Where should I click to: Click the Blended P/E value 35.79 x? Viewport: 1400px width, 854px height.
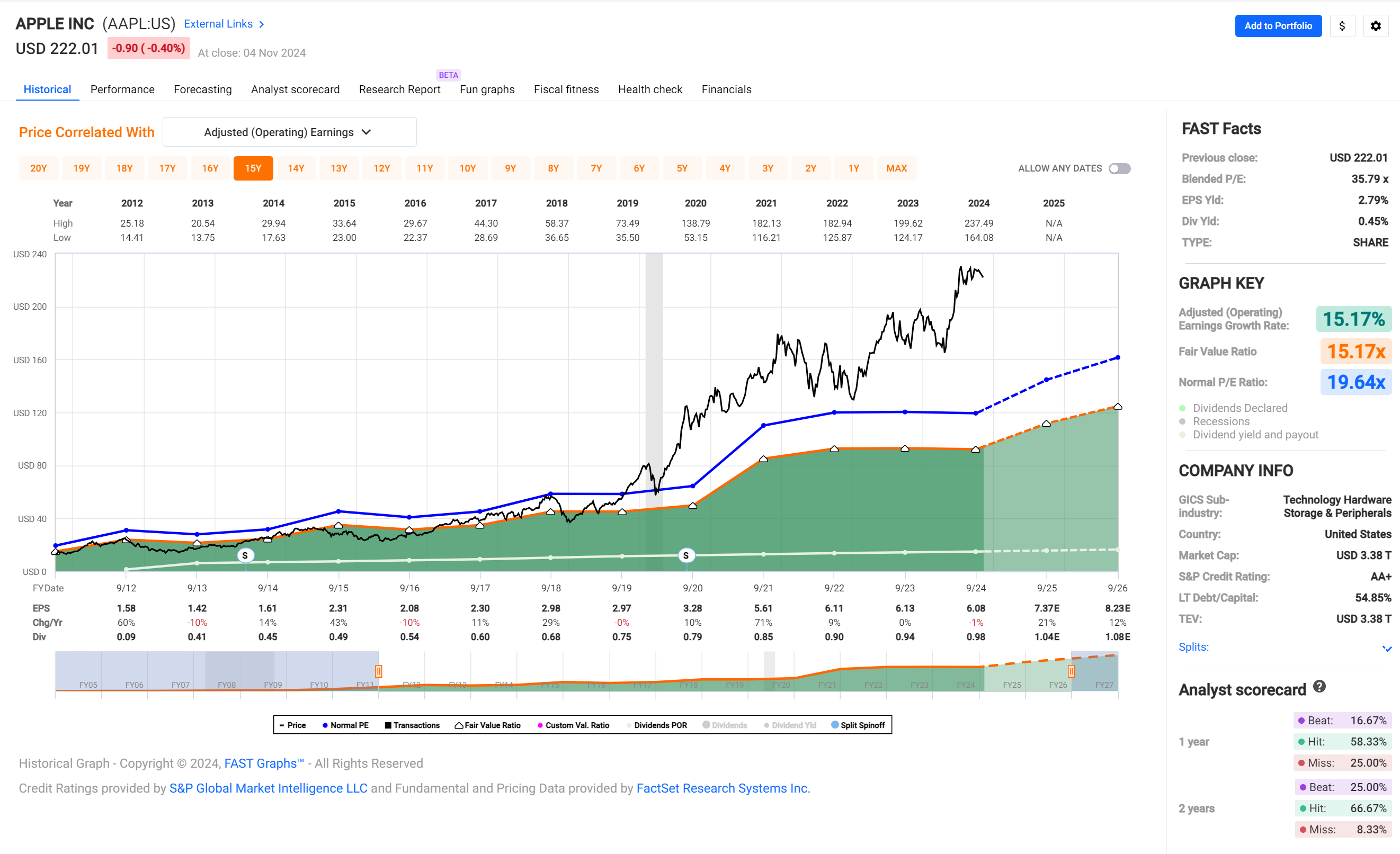pyautogui.click(x=1369, y=179)
